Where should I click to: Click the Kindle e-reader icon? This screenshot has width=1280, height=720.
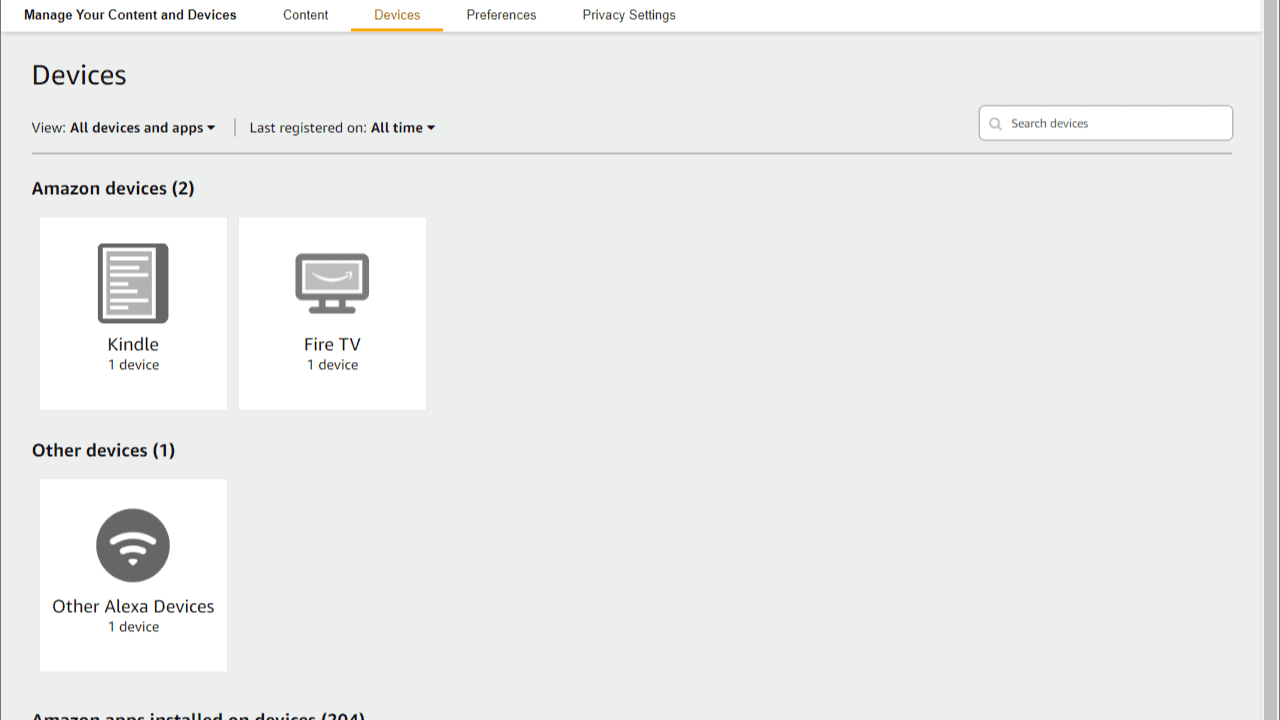133,283
